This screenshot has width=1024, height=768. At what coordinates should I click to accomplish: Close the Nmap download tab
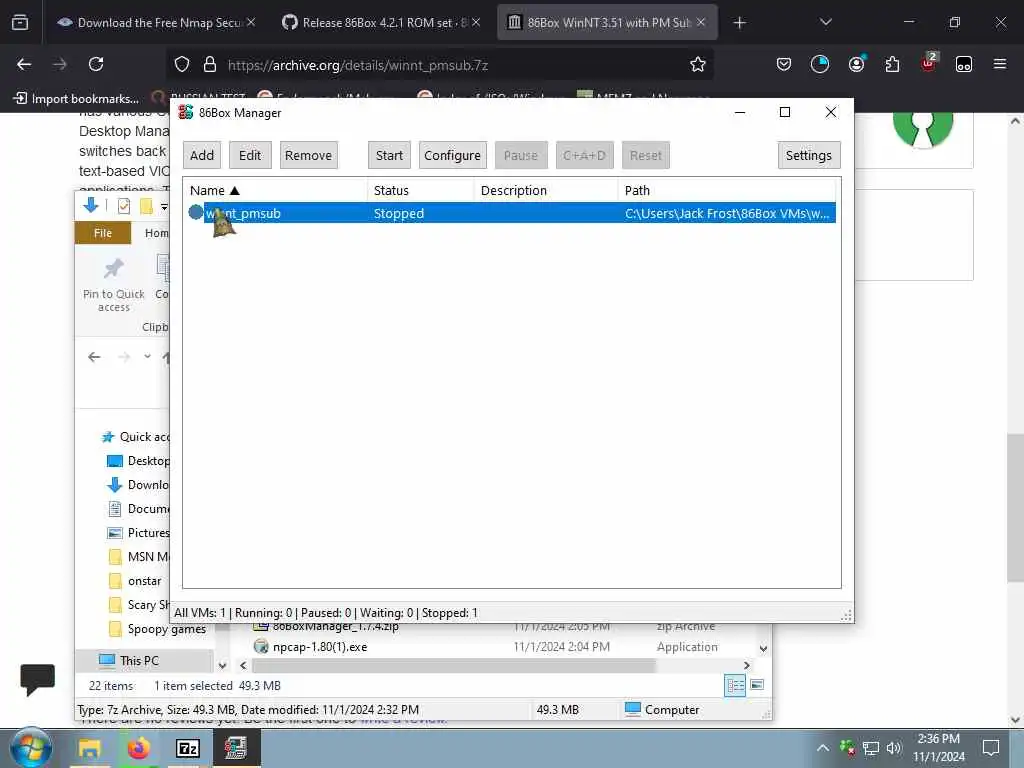click(251, 22)
